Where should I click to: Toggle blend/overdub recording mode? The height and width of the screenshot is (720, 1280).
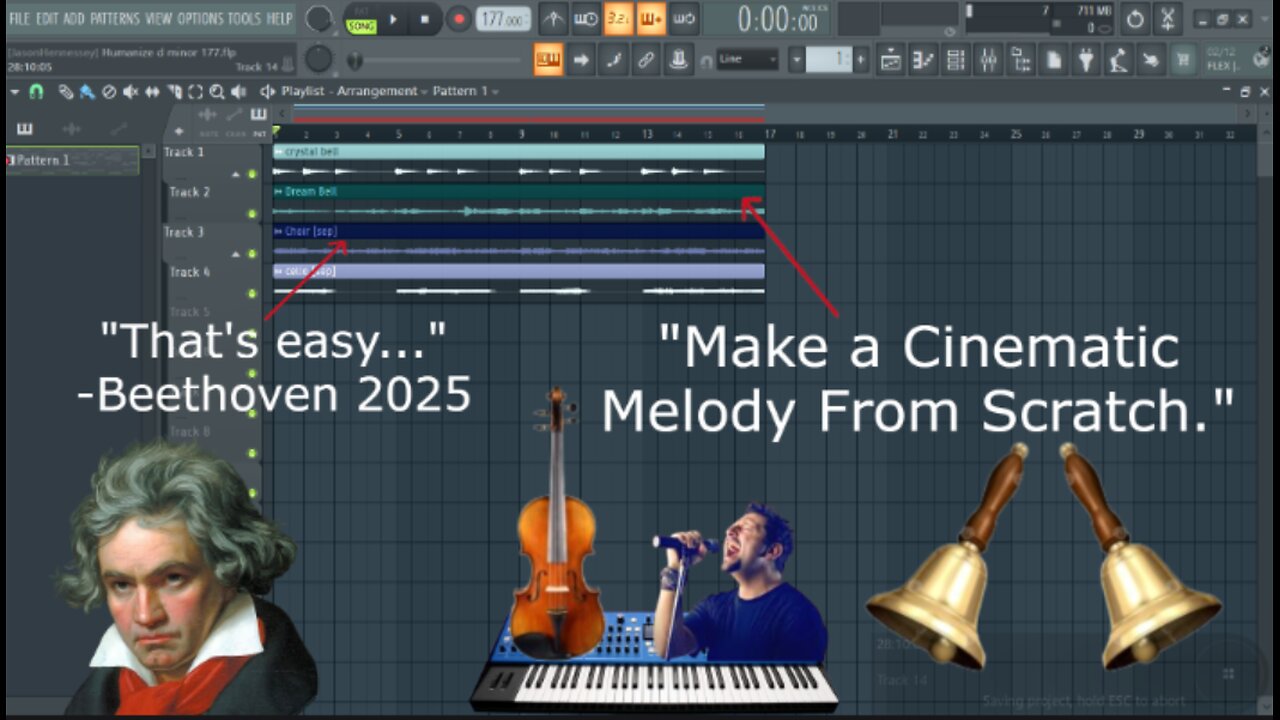[651, 19]
